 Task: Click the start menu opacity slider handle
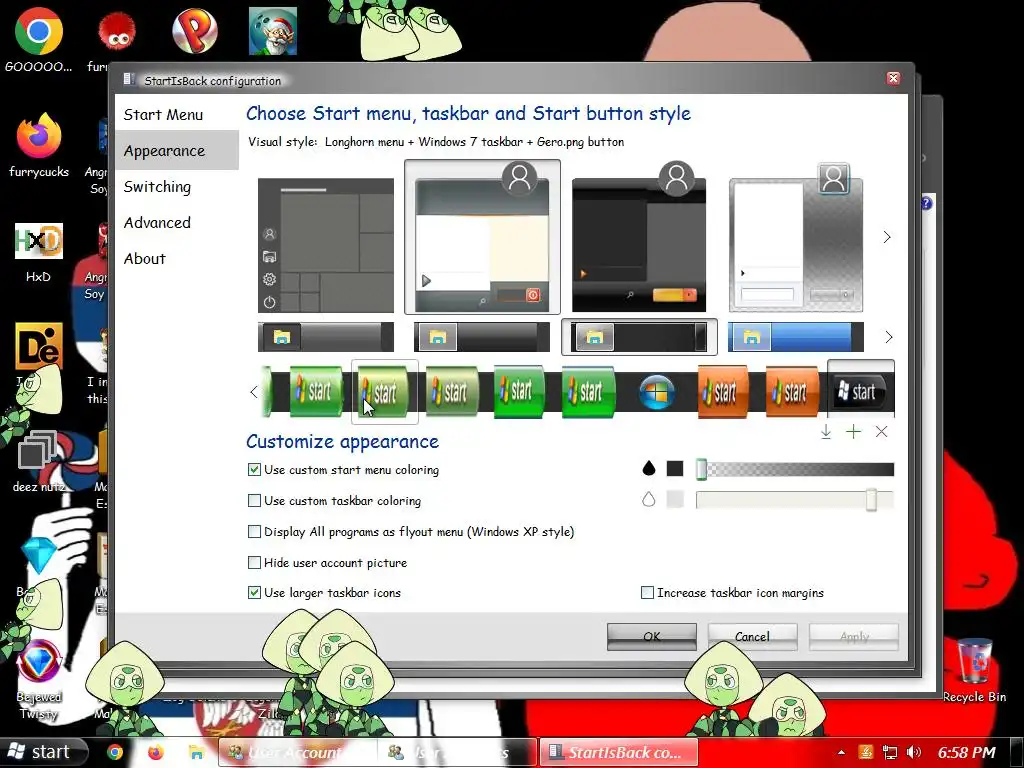coord(701,469)
